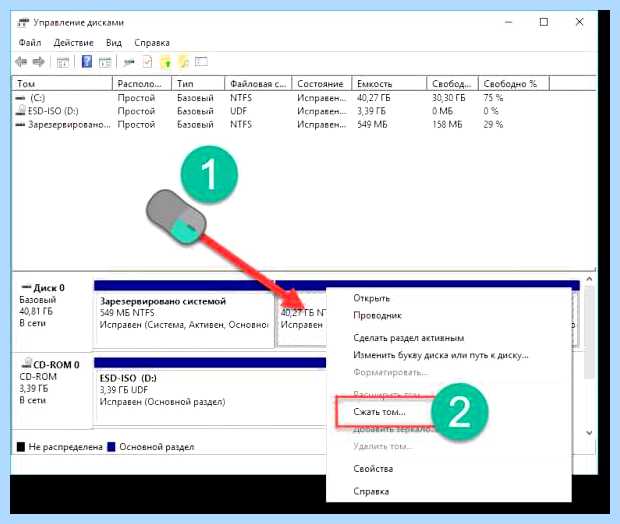Click the CD-ROM 0 disk label
This screenshot has height=524, width=620.
56,365
